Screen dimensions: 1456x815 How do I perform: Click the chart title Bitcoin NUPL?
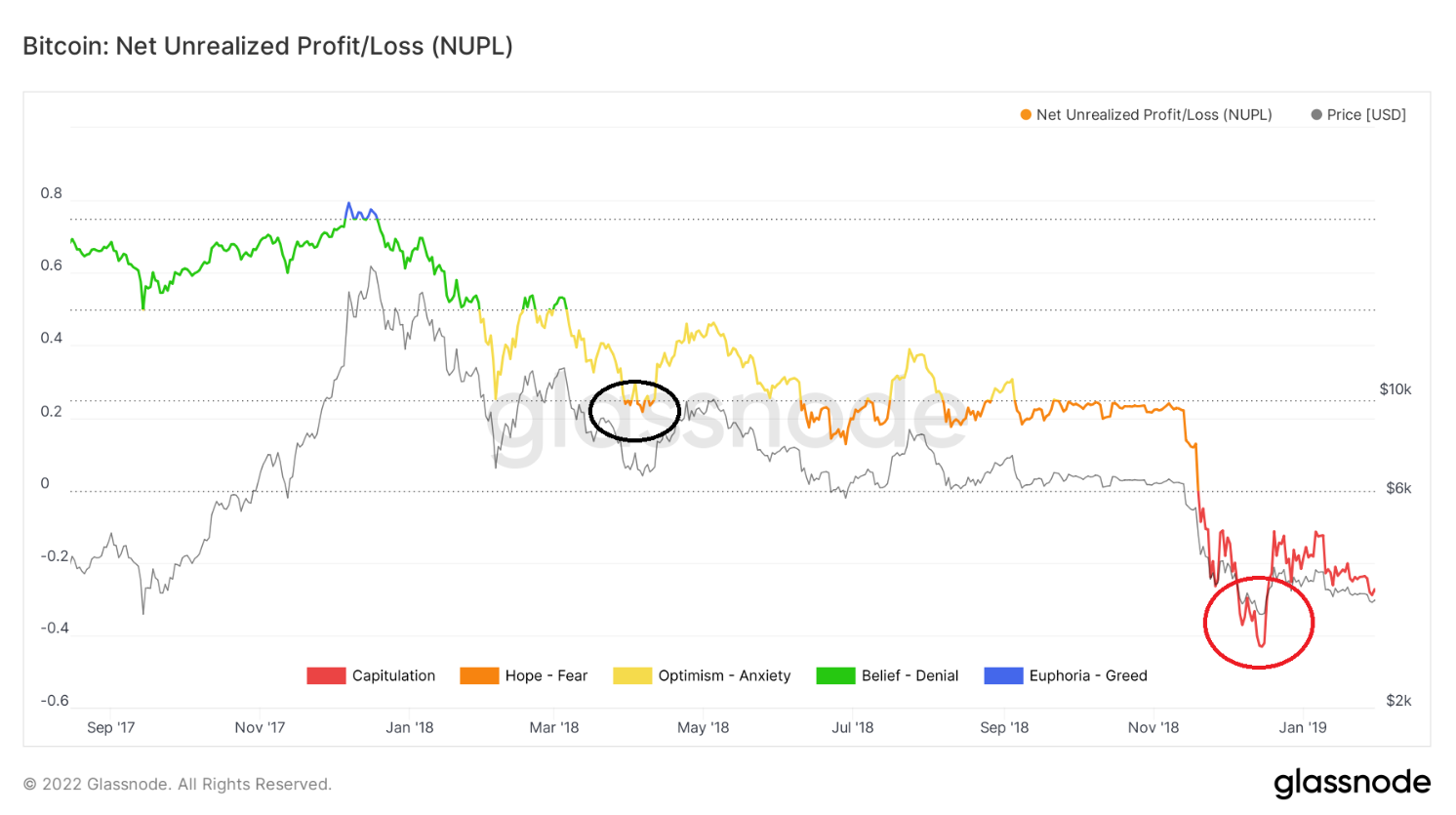click(x=267, y=46)
